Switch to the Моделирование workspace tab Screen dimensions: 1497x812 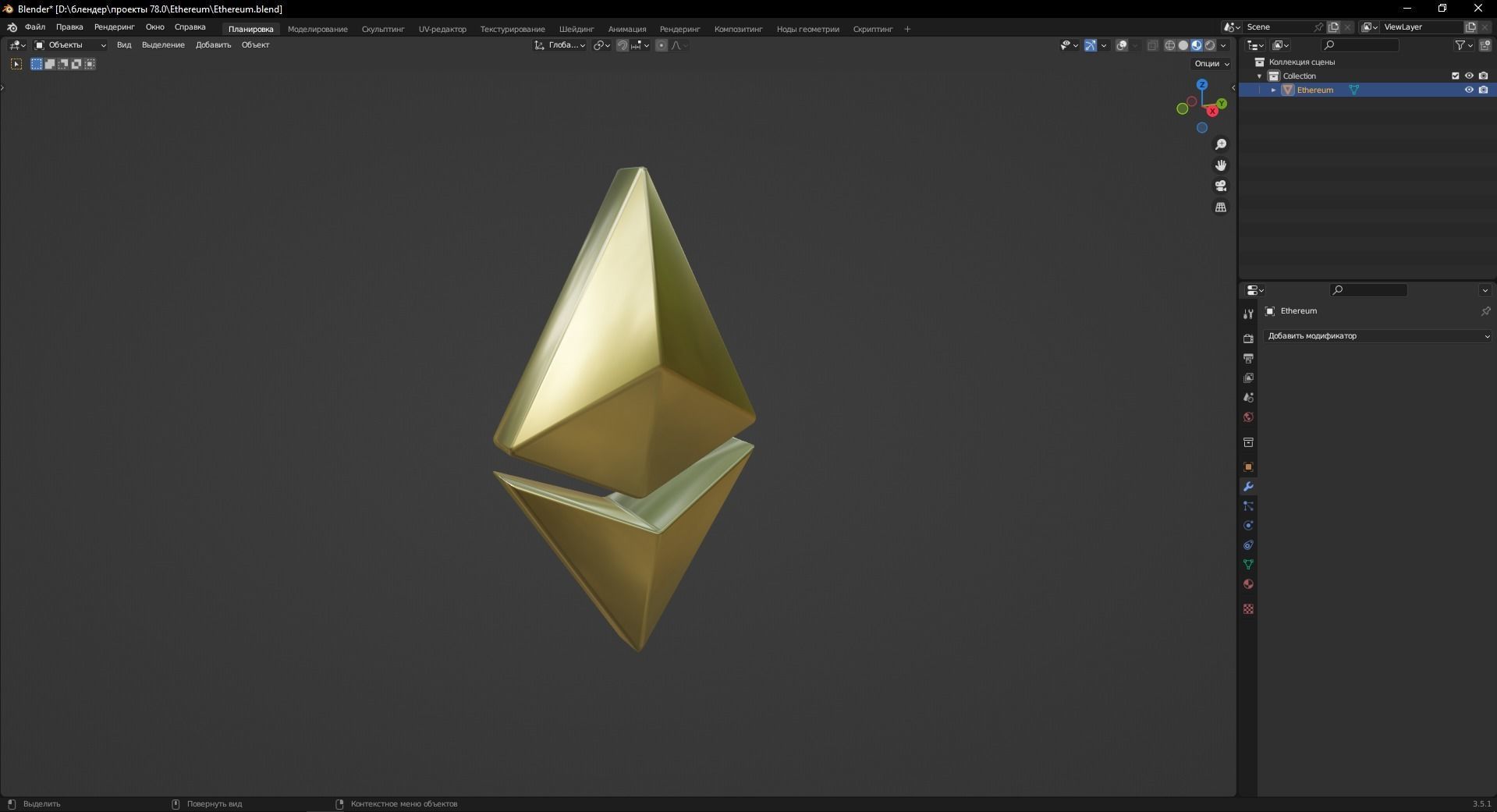pos(317,30)
